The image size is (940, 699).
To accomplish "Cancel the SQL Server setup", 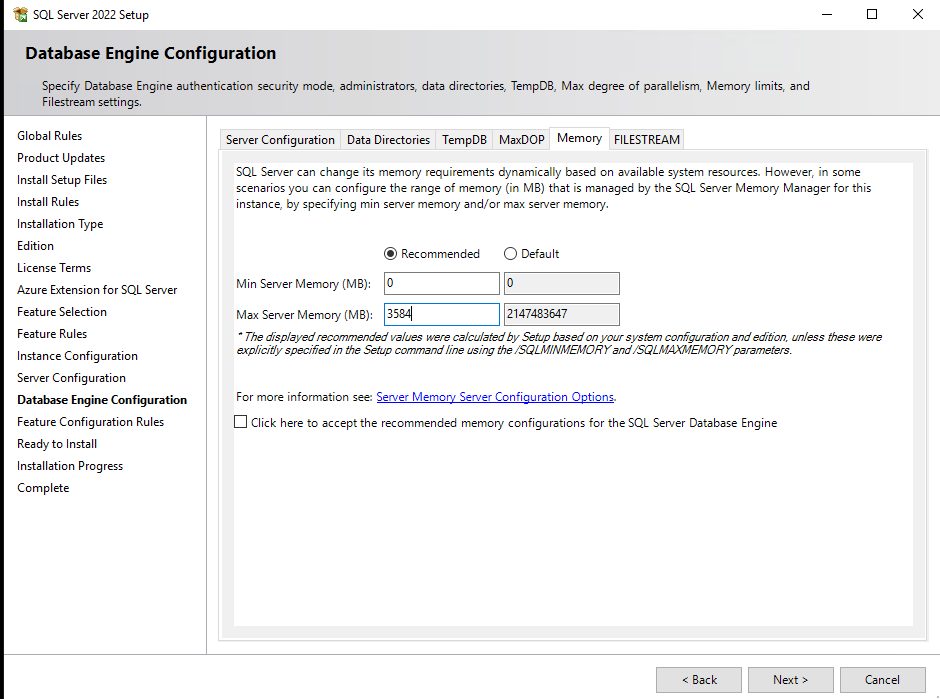I will tap(882, 680).
